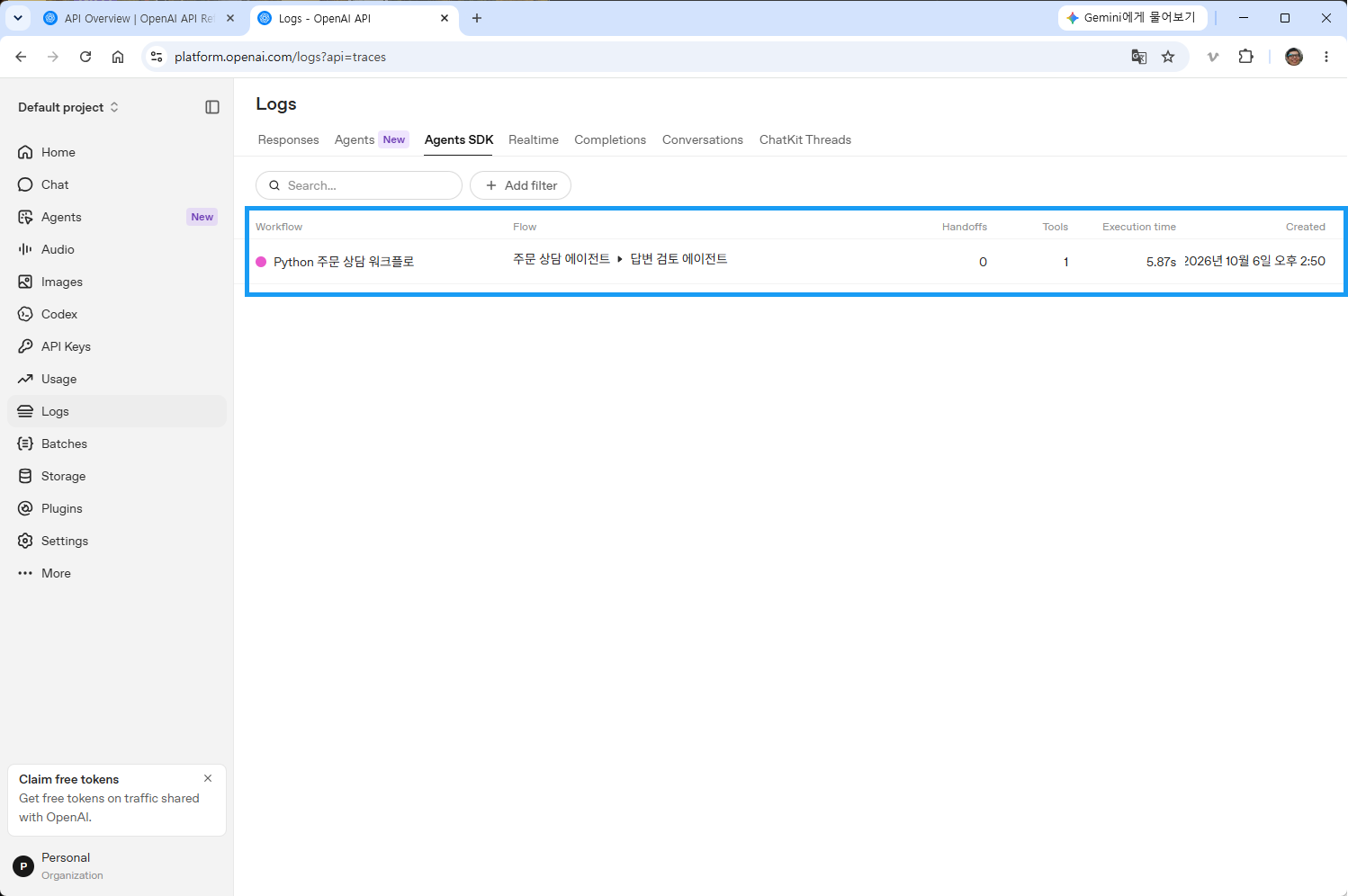View the Usage page

pyautogui.click(x=117, y=379)
